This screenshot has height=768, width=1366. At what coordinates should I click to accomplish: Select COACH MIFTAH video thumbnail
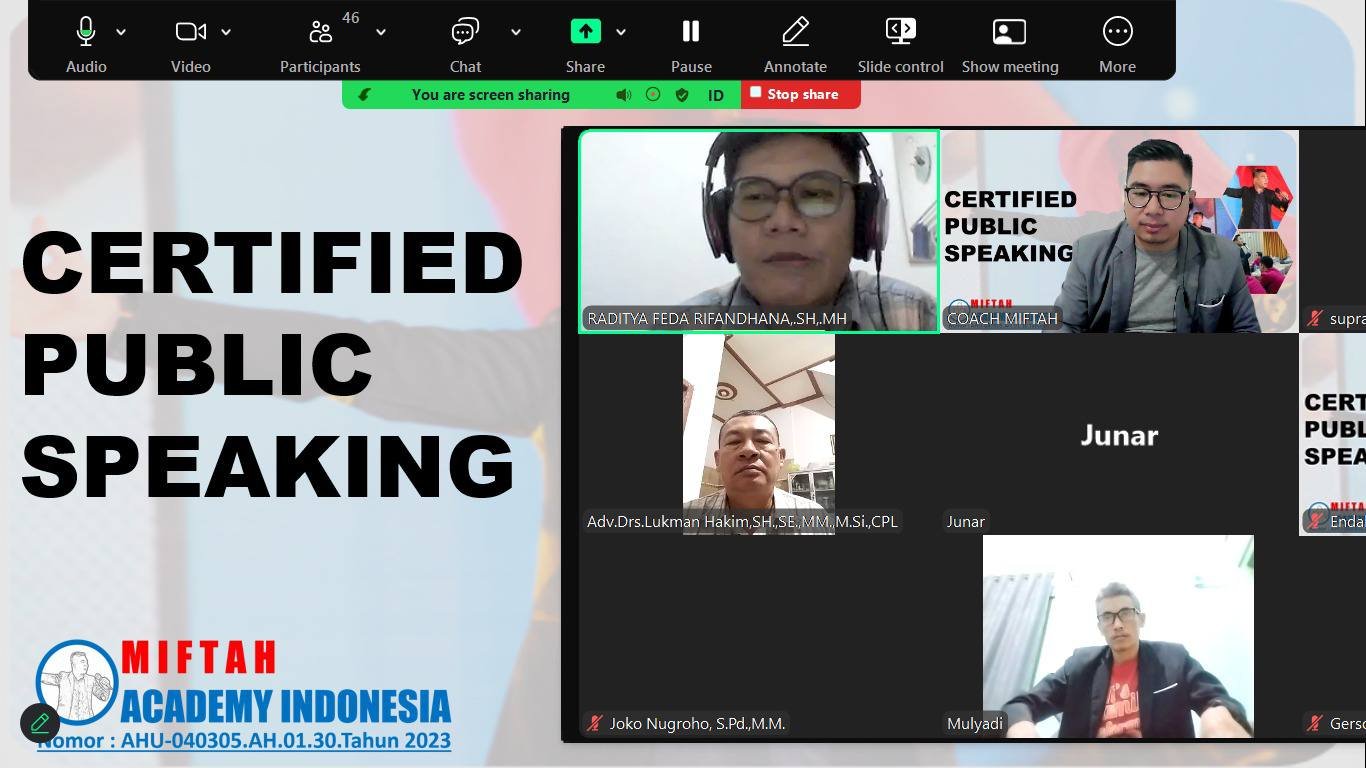coord(1118,231)
